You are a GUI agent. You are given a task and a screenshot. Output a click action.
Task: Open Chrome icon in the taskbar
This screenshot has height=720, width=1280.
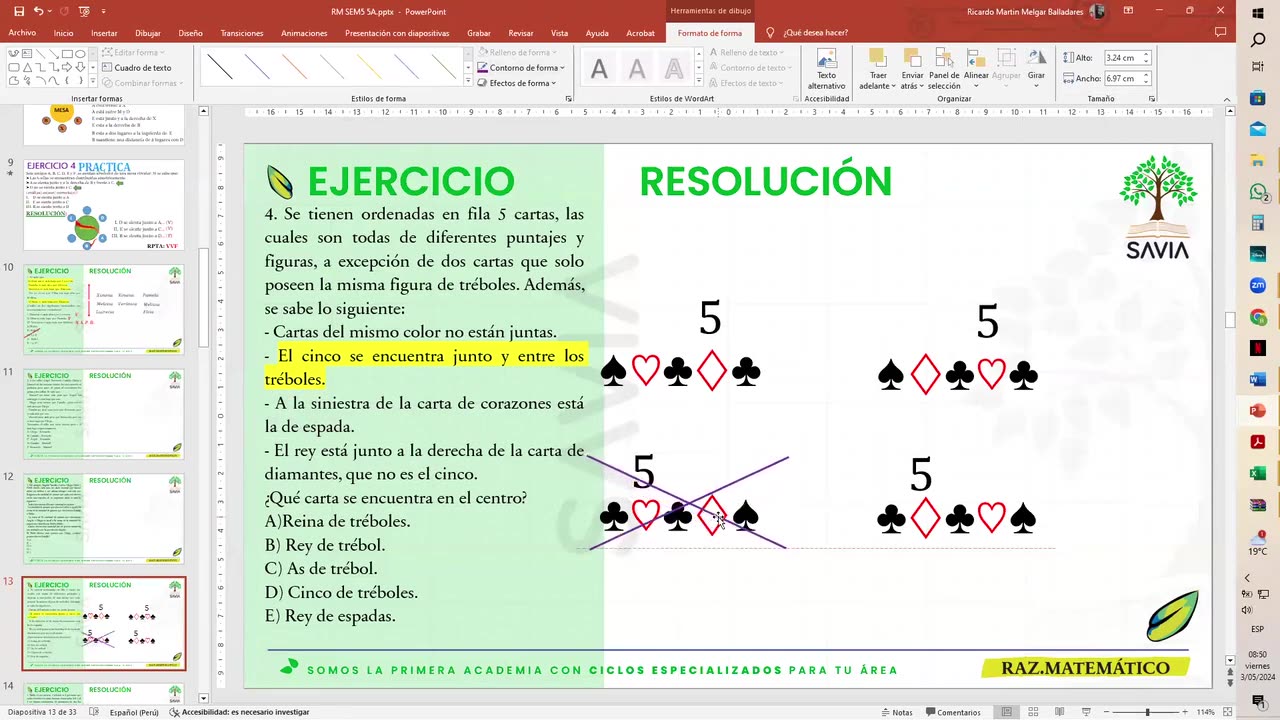coord(1258,318)
